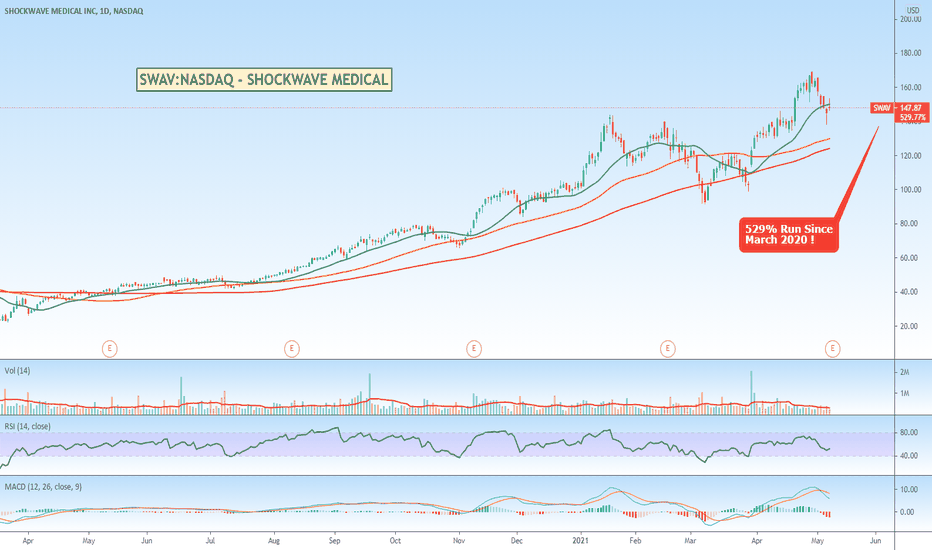
Task: Click the 2M volume axis label
Action: (905, 372)
